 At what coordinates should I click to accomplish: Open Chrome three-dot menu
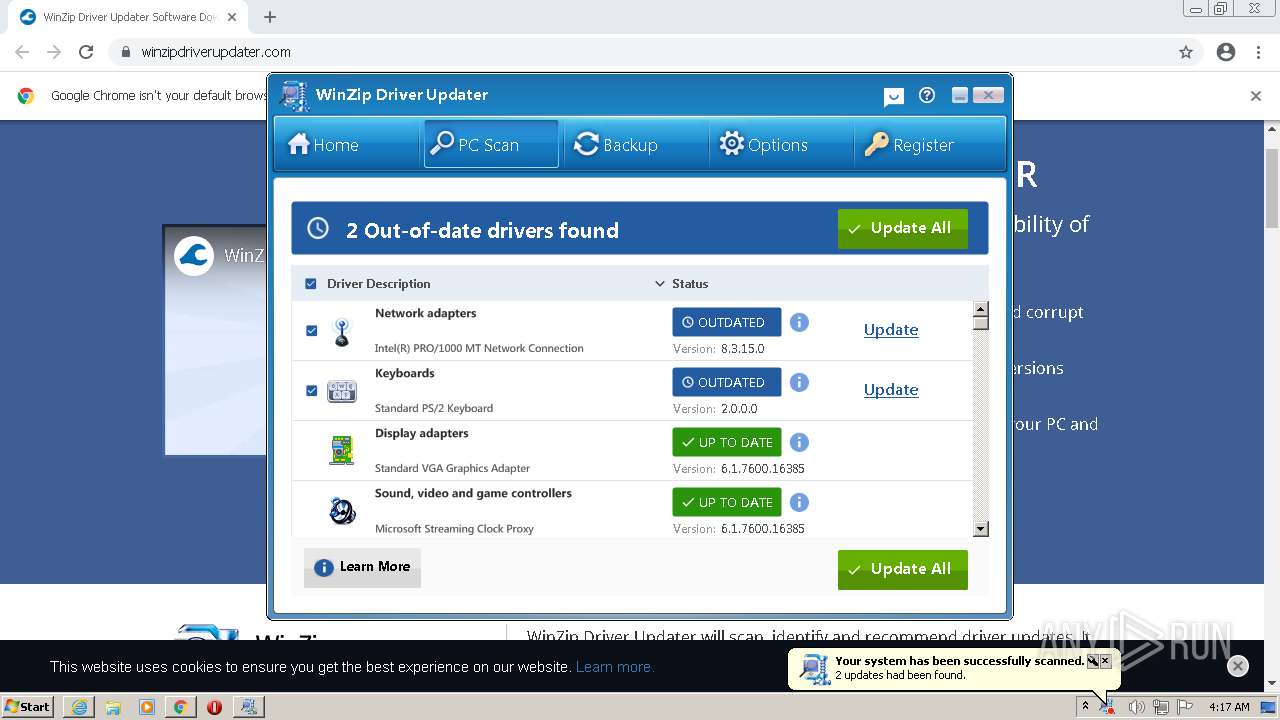click(1258, 52)
